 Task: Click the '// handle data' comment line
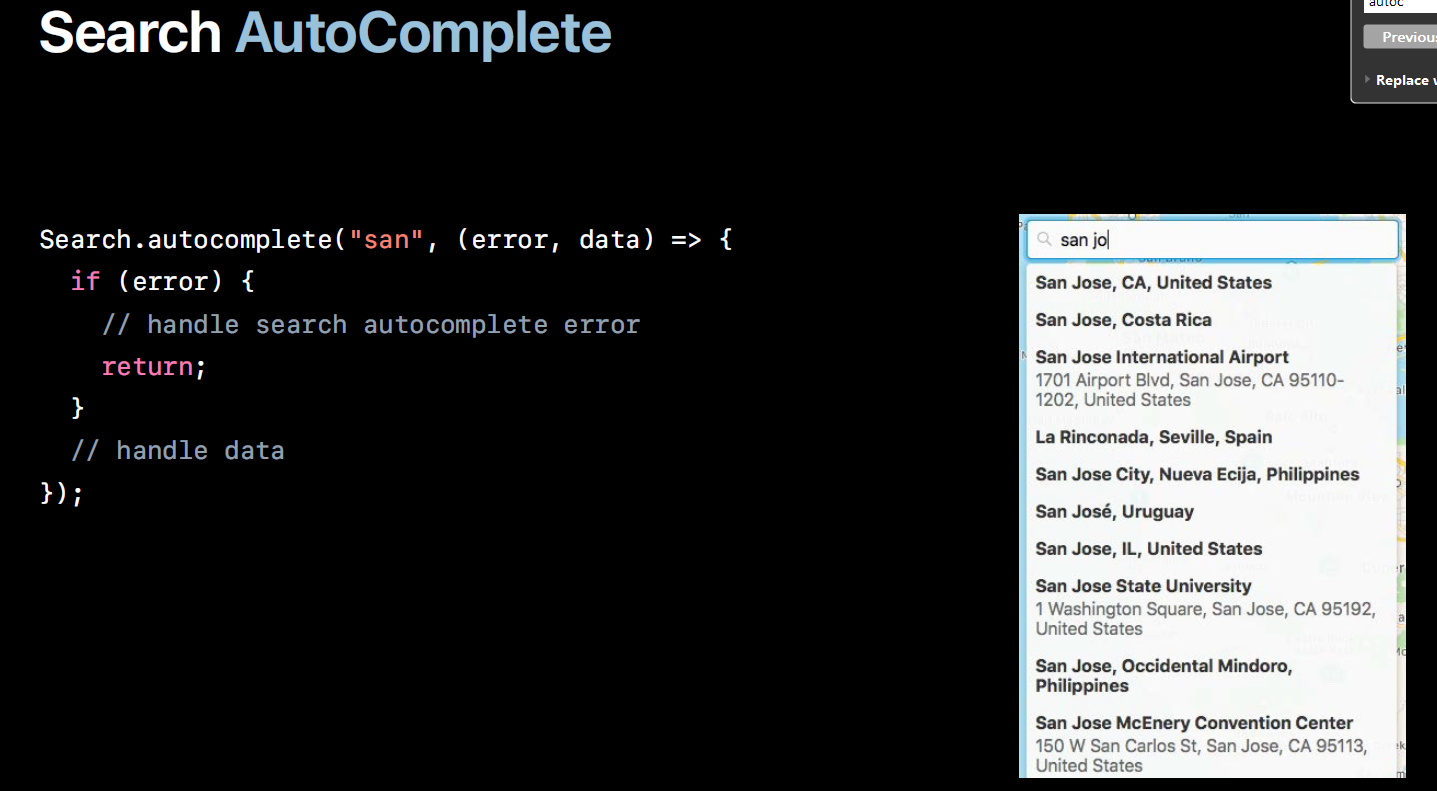pos(178,451)
